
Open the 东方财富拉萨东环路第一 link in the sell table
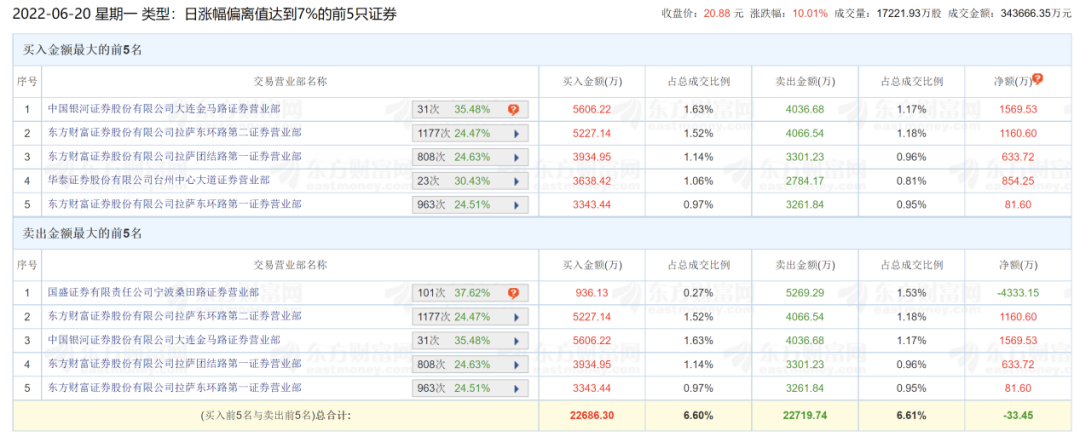click(x=174, y=388)
